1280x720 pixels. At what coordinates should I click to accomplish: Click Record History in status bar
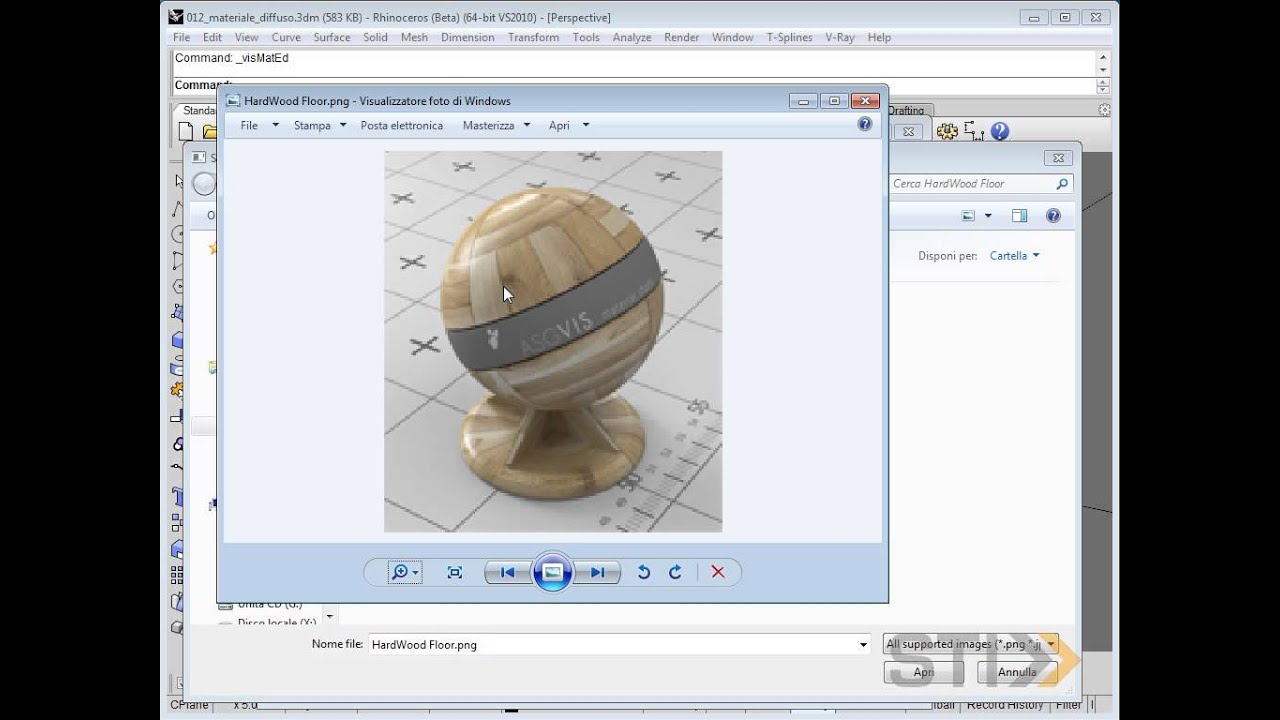pos(1005,705)
